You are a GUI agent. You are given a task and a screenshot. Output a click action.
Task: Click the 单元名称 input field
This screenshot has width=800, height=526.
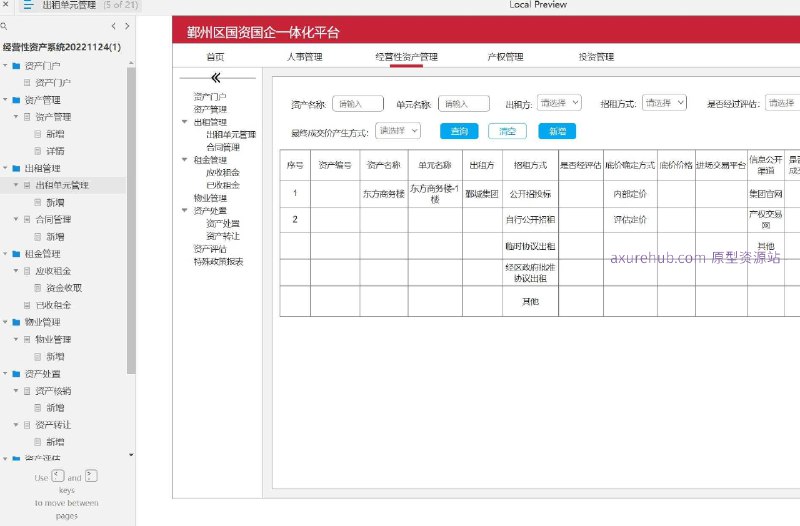464,104
